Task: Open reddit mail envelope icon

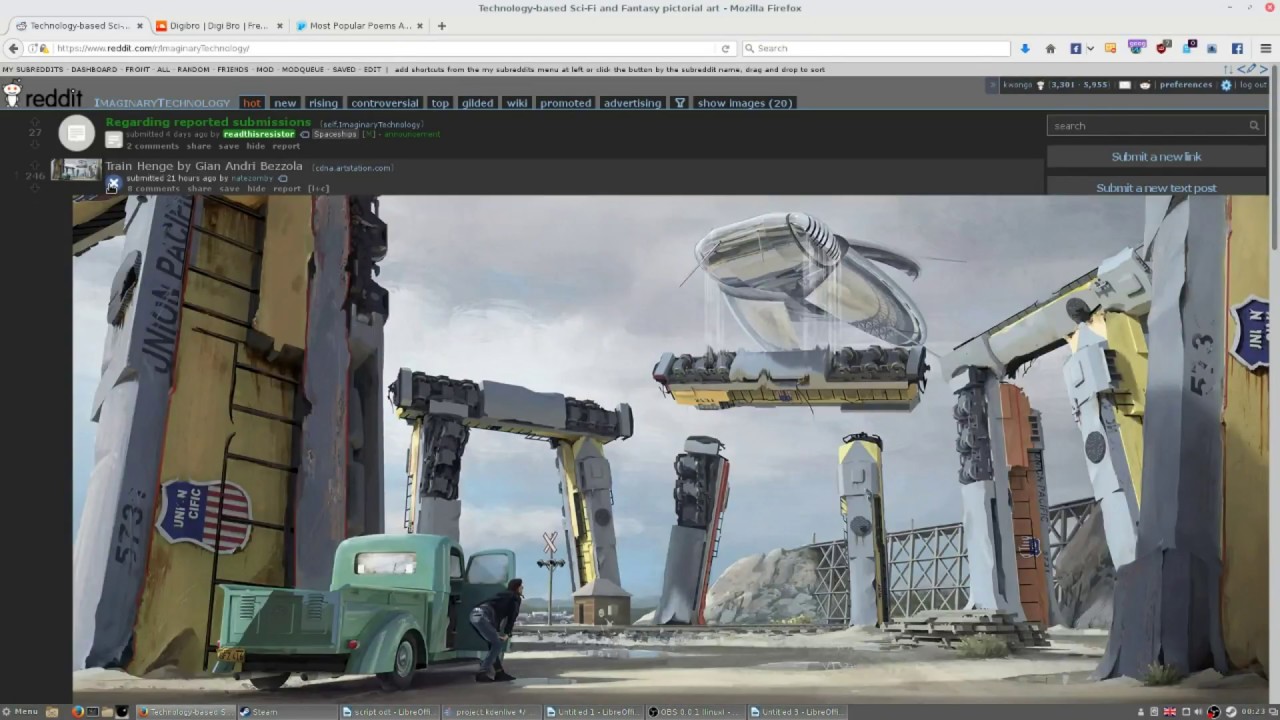Action: 1125,85
